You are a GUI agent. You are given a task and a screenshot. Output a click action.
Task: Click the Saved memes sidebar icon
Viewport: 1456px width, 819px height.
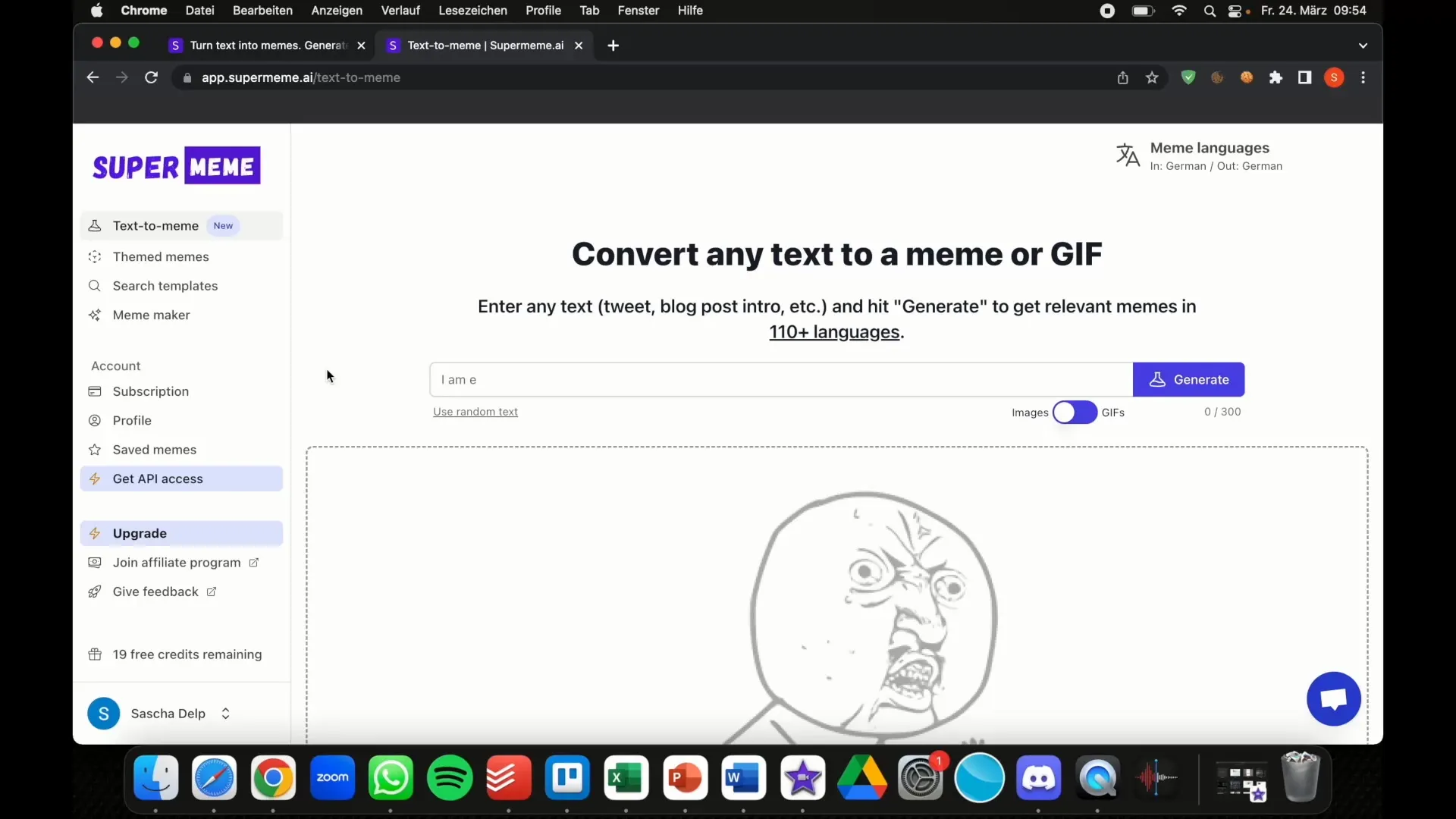95,449
